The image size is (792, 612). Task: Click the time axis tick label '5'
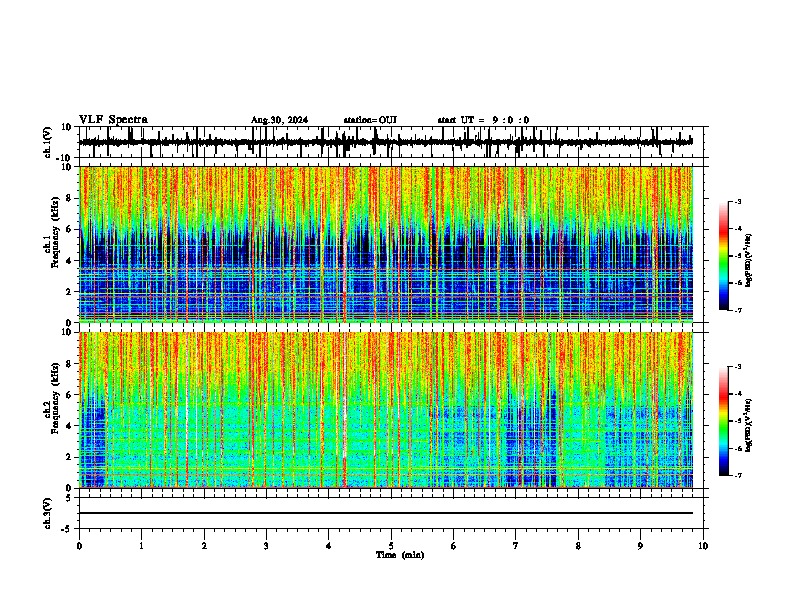391,546
